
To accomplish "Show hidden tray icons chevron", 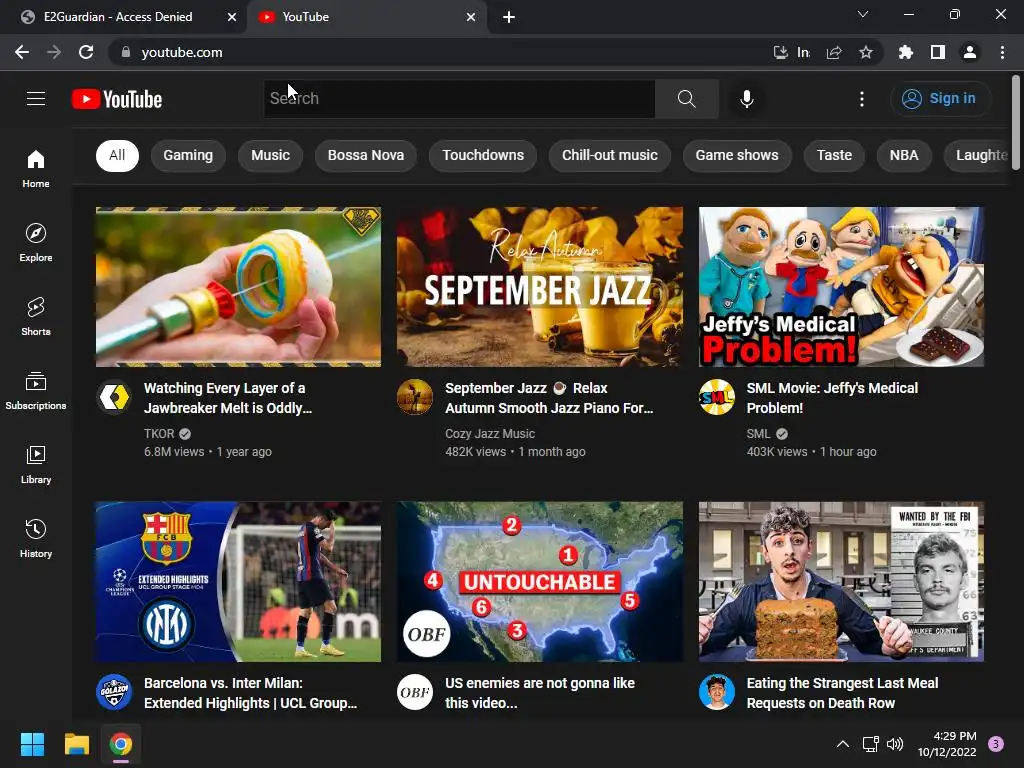I will [843, 744].
